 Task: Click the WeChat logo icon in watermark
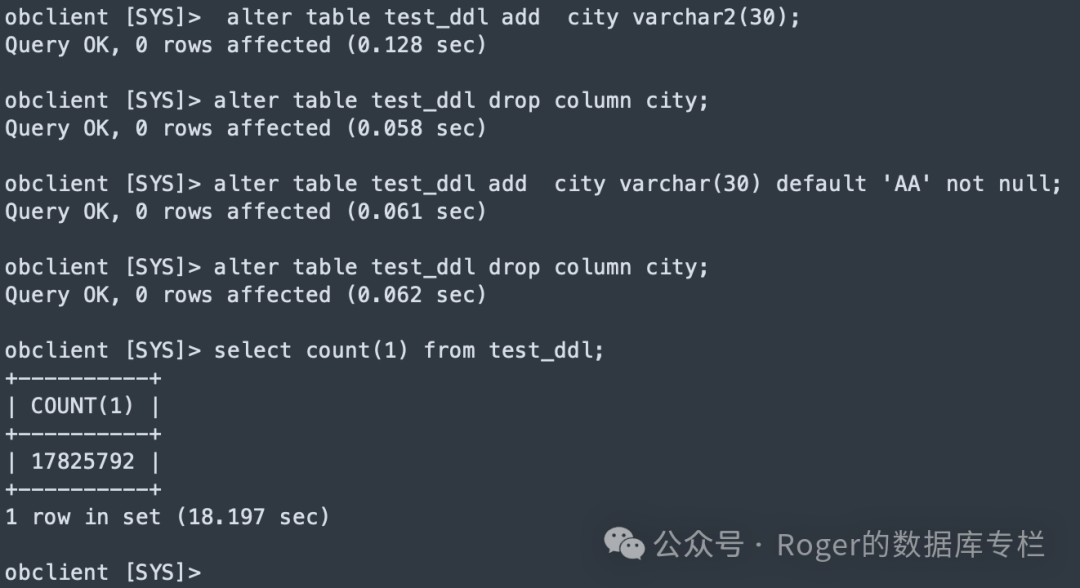624,545
